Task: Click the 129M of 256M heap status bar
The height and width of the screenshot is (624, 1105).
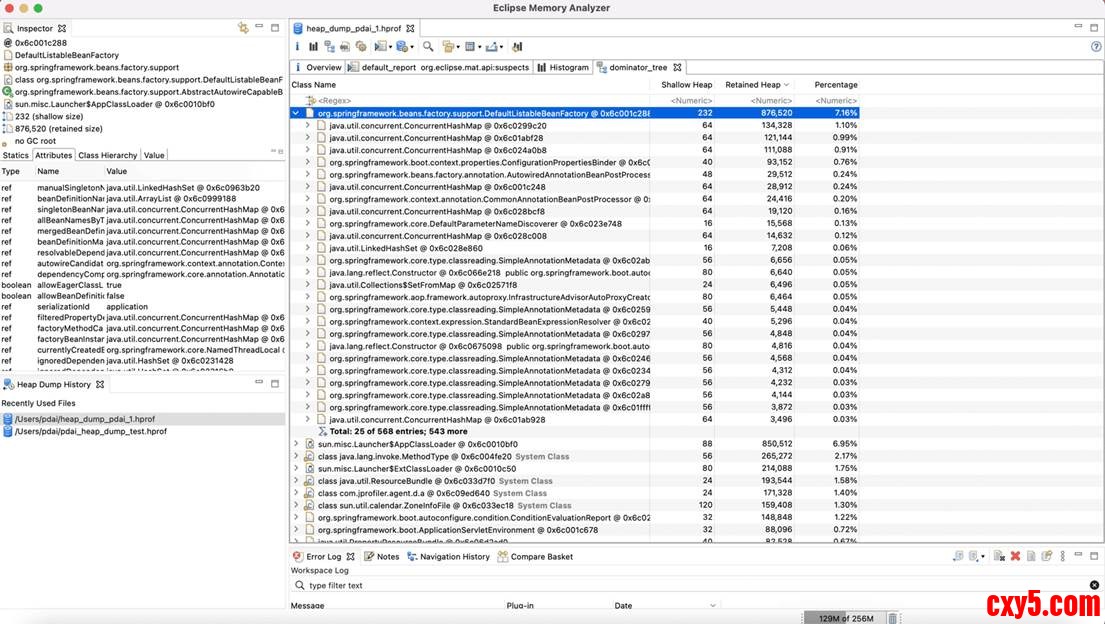Action: click(x=845, y=619)
